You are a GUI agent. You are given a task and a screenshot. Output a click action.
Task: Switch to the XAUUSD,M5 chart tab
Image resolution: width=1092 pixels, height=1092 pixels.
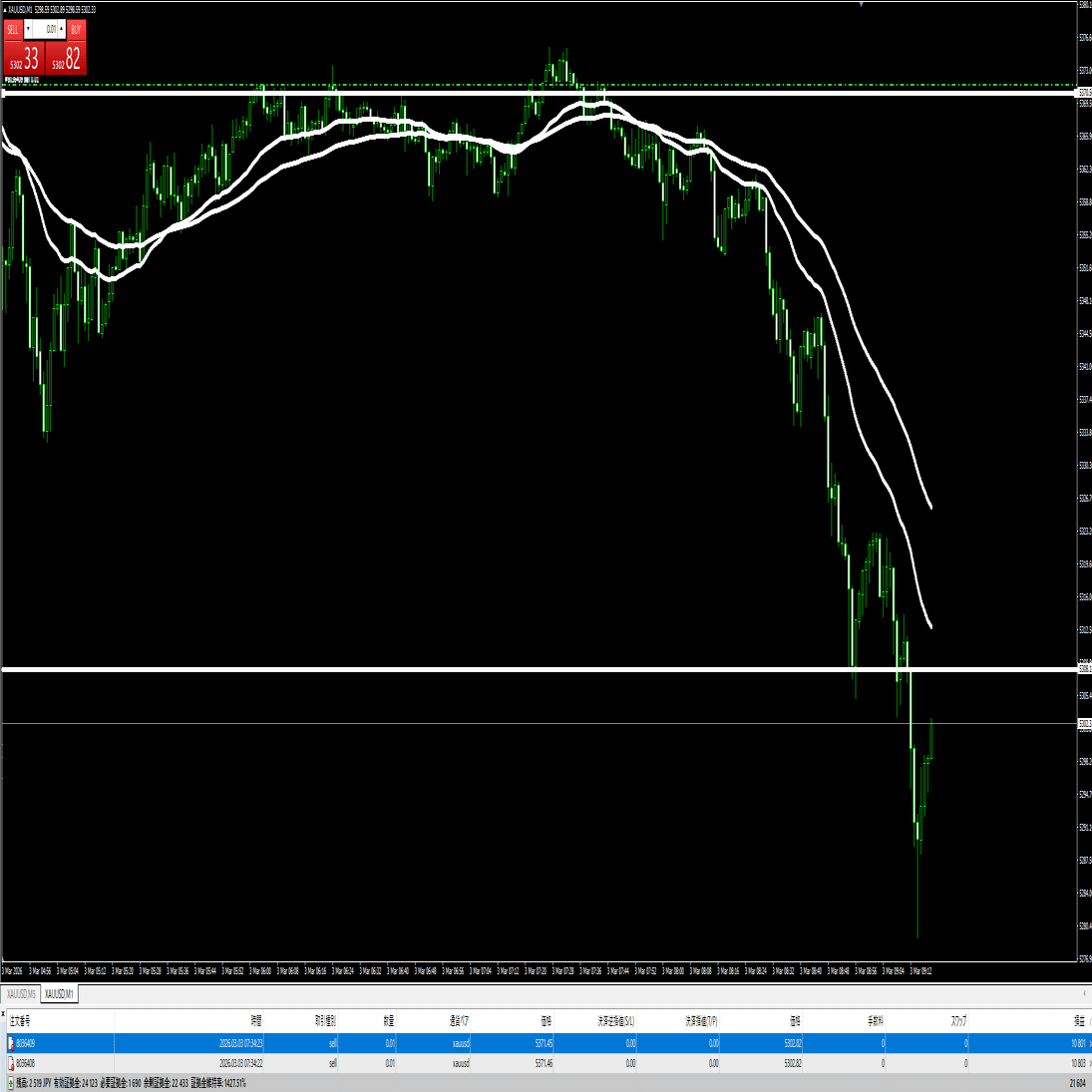(x=21, y=994)
